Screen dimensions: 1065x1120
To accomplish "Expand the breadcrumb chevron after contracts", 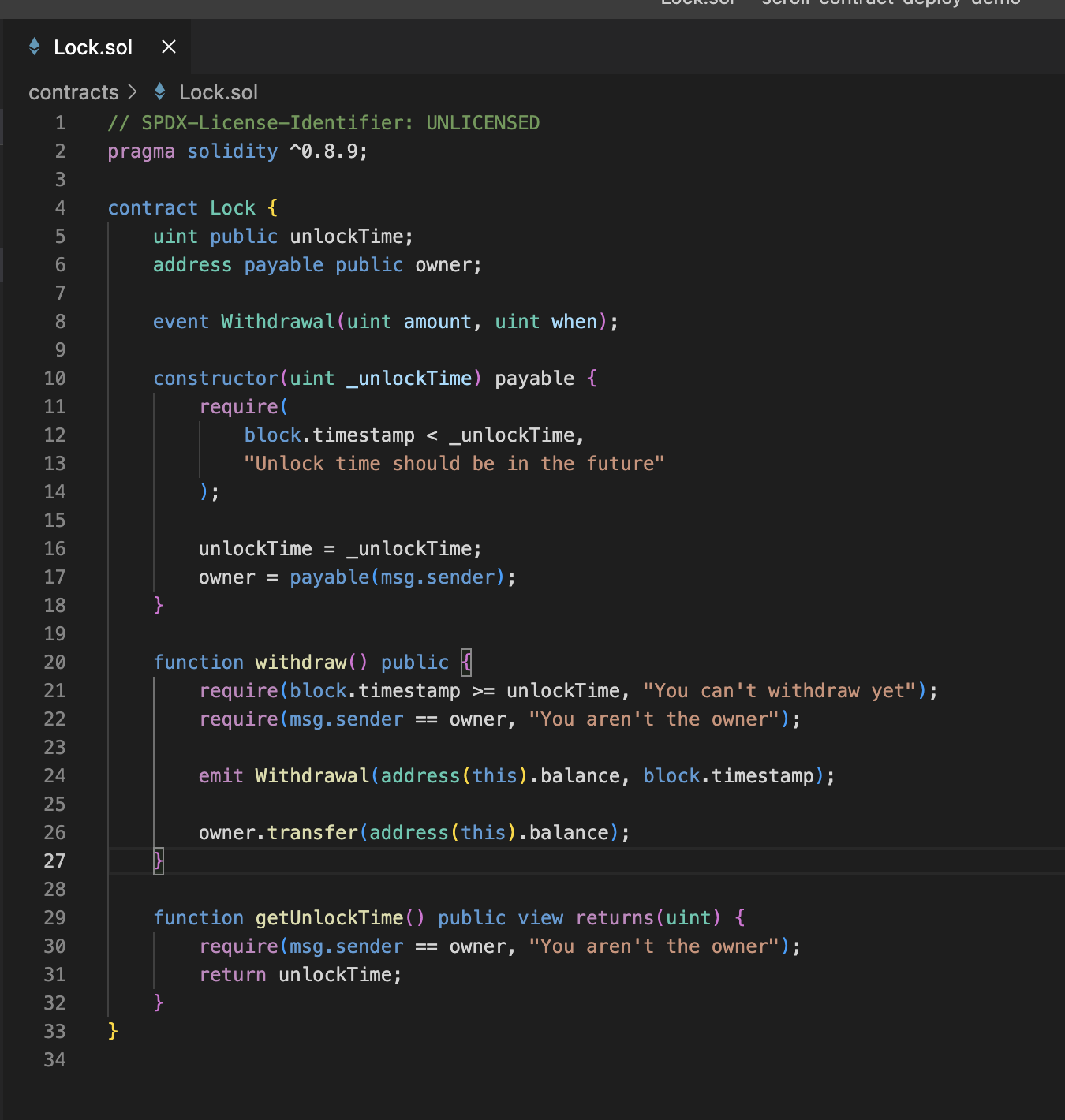I will coord(133,92).
